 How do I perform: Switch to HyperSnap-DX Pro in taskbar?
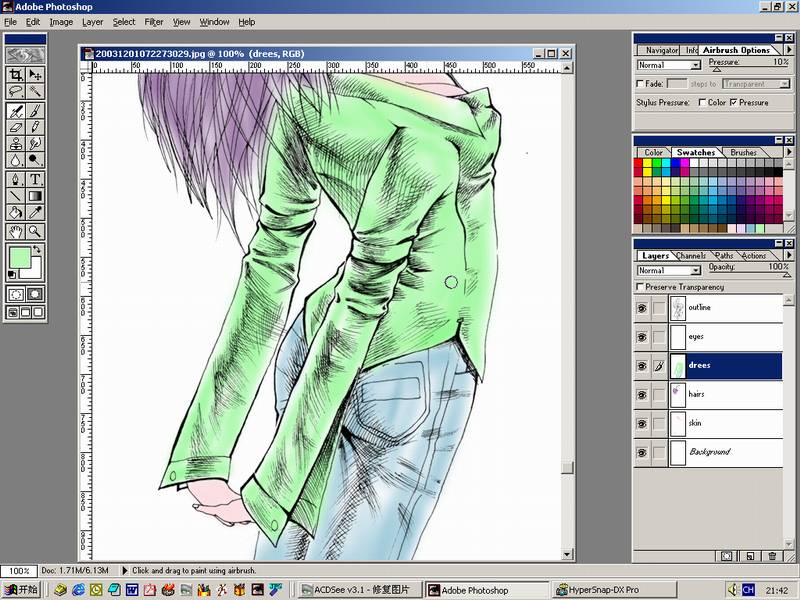pyautogui.click(x=615, y=590)
